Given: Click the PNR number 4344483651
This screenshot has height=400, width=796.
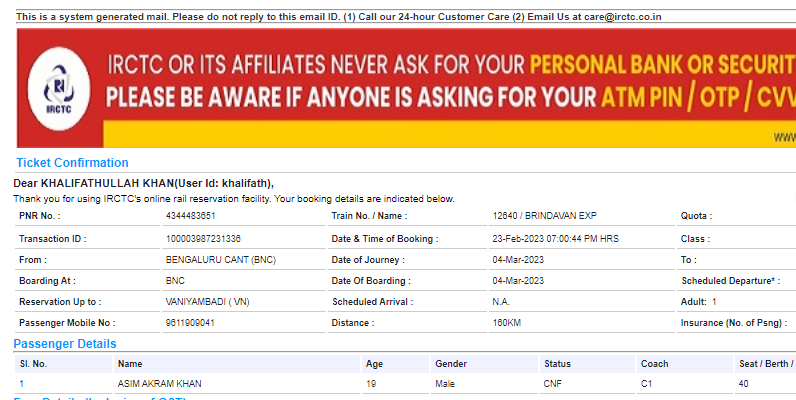Looking at the screenshot, I should click(x=190, y=216).
